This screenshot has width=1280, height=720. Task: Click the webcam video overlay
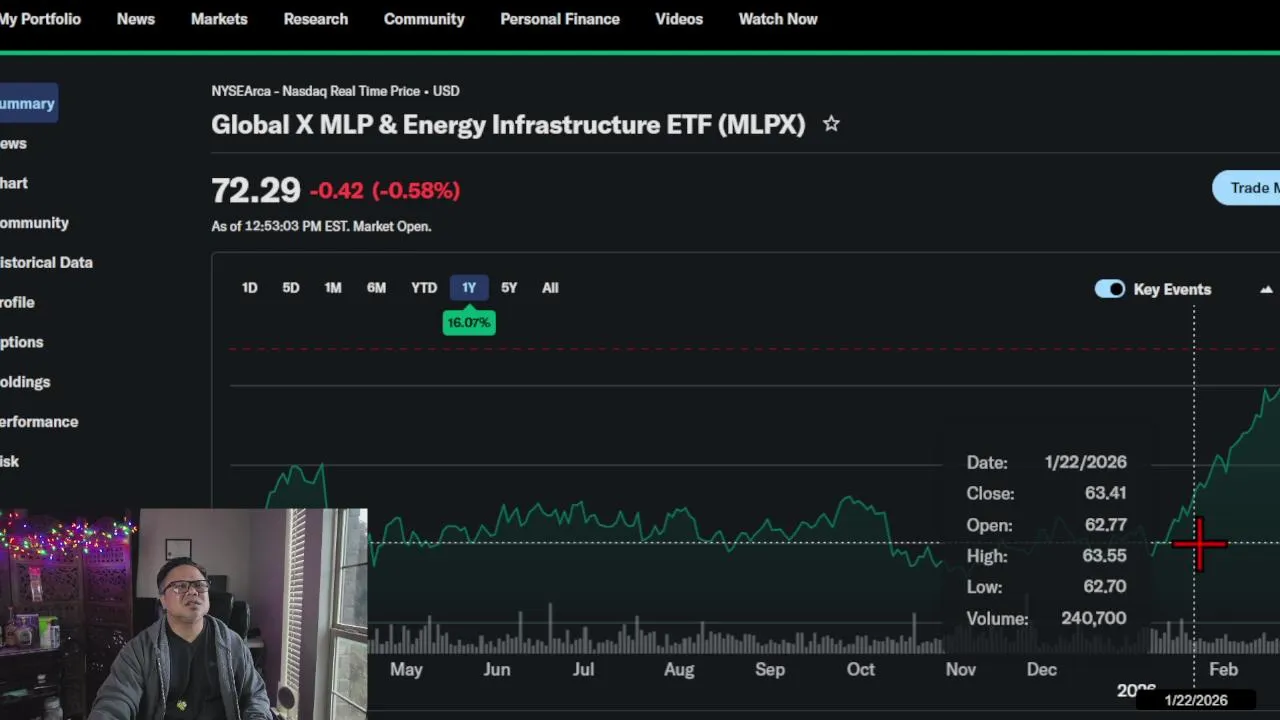[x=184, y=614]
